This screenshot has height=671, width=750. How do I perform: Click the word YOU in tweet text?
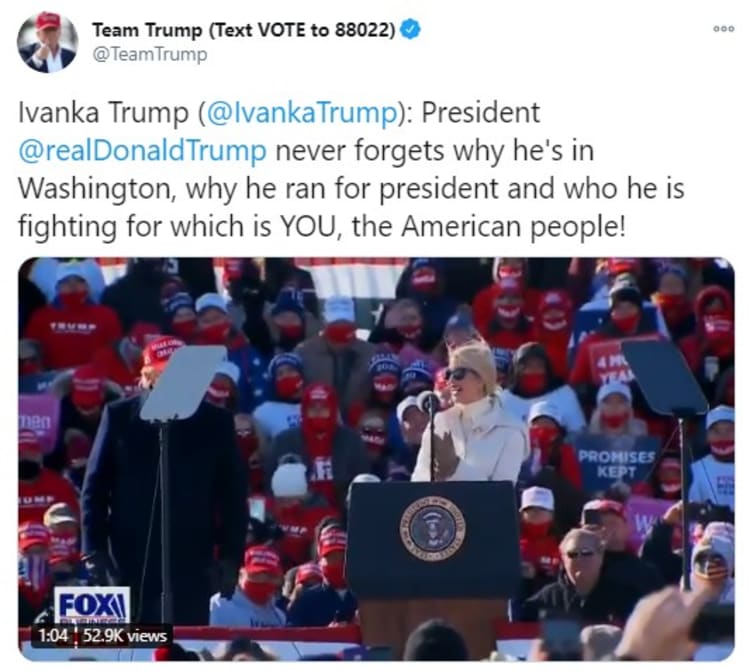[306, 226]
